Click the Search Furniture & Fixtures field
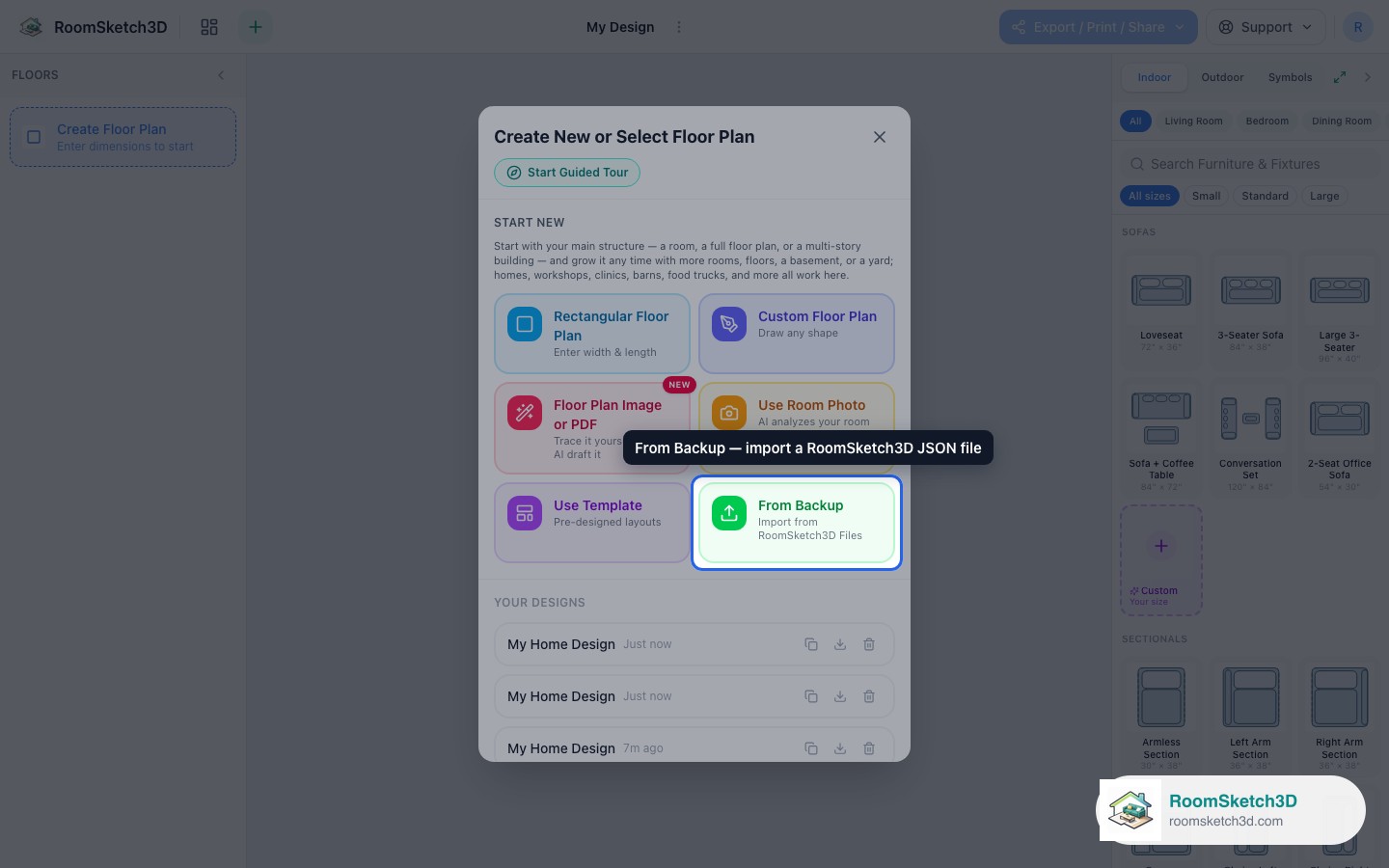The height and width of the screenshot is (868, 1389). click(x=1250, y=164)
